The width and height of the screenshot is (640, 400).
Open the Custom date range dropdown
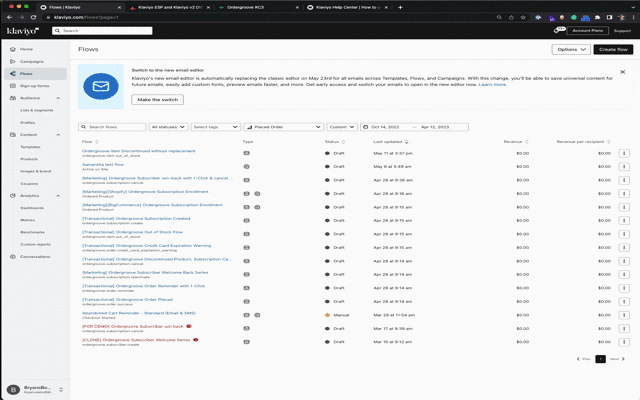click(342, 127)
